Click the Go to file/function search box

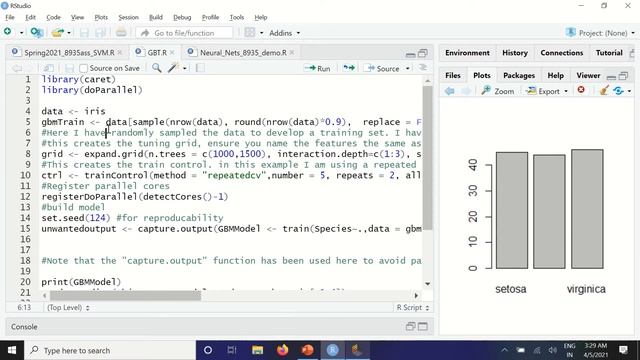184,33
